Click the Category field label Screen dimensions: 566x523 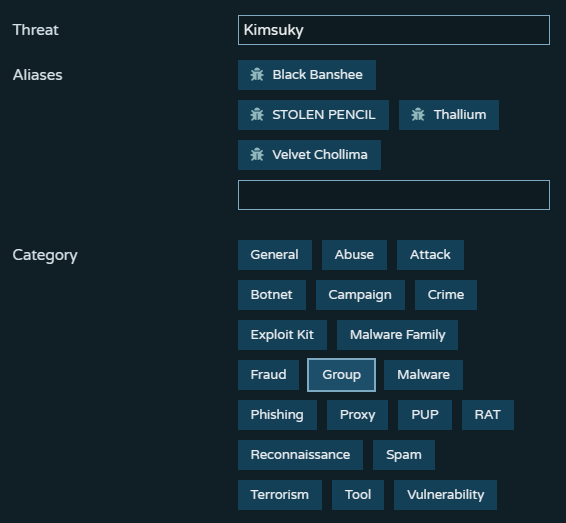[45, 256]
